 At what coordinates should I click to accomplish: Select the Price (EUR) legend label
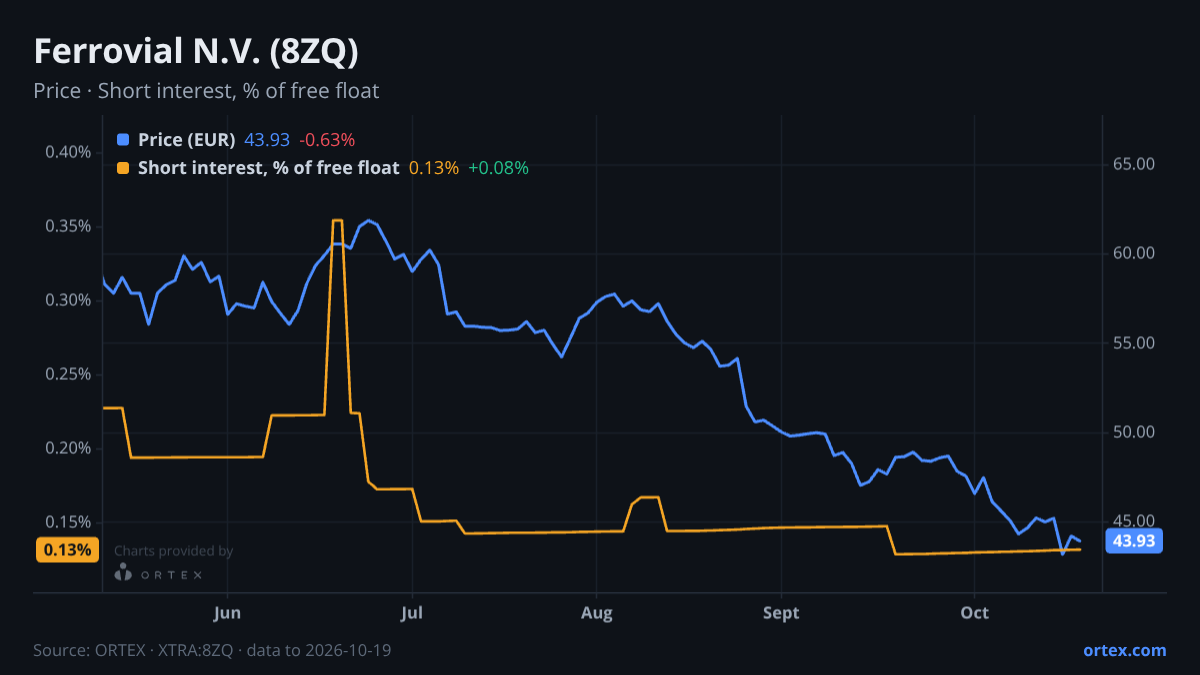[x=186, y=140]
